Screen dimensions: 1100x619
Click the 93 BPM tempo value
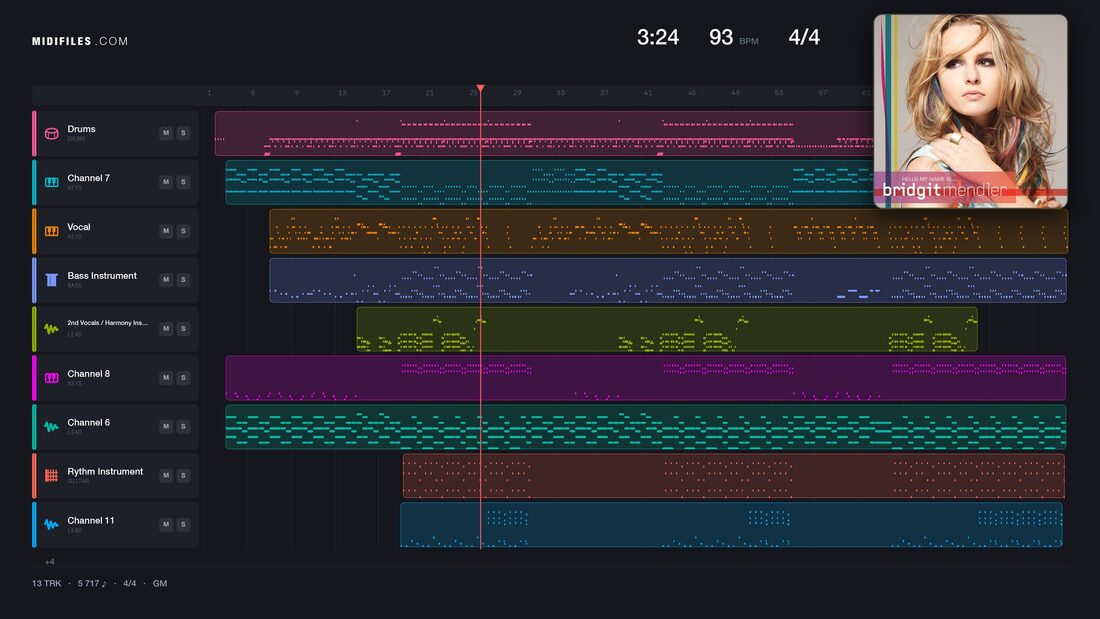tap(721, 37)
